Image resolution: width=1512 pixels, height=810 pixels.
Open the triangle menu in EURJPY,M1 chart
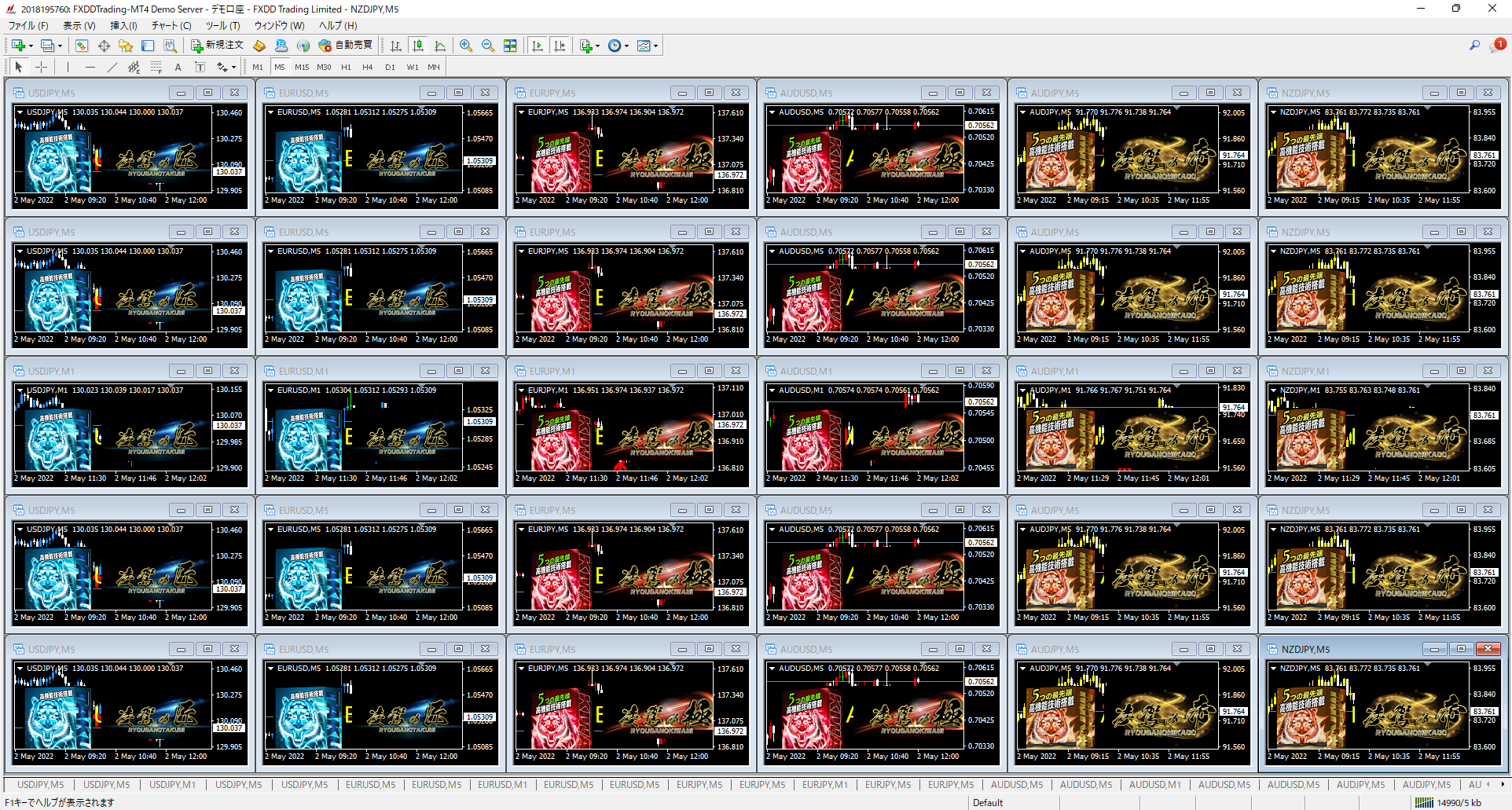(521, 390)
